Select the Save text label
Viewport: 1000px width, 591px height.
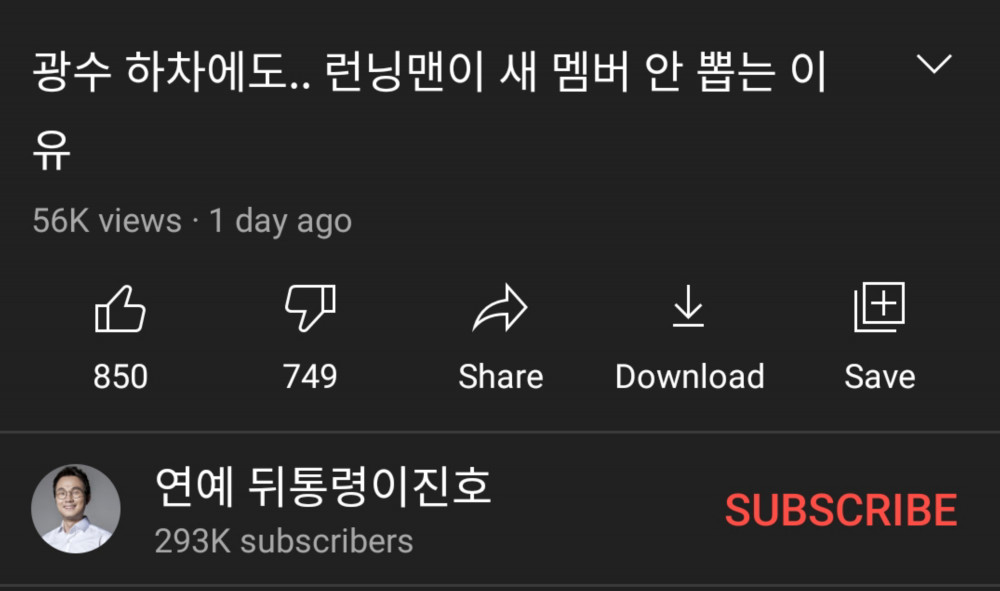(880, 376)
